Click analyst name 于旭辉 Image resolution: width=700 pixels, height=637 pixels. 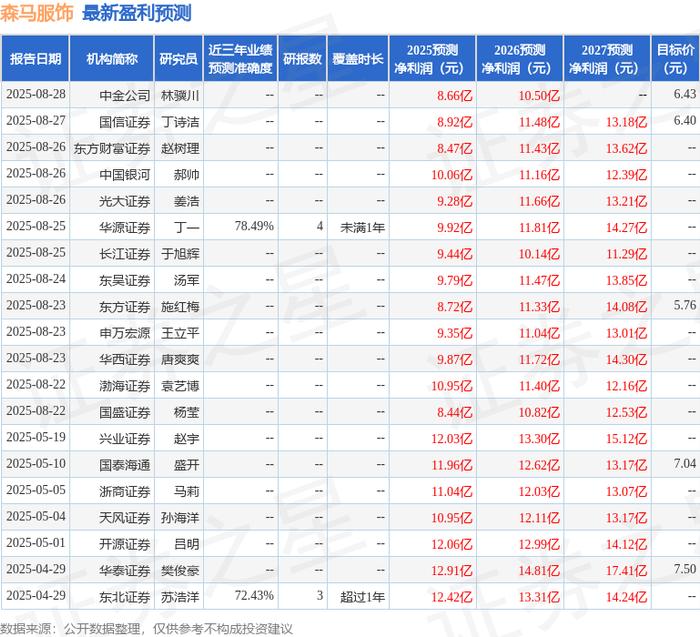click(180, 254)
